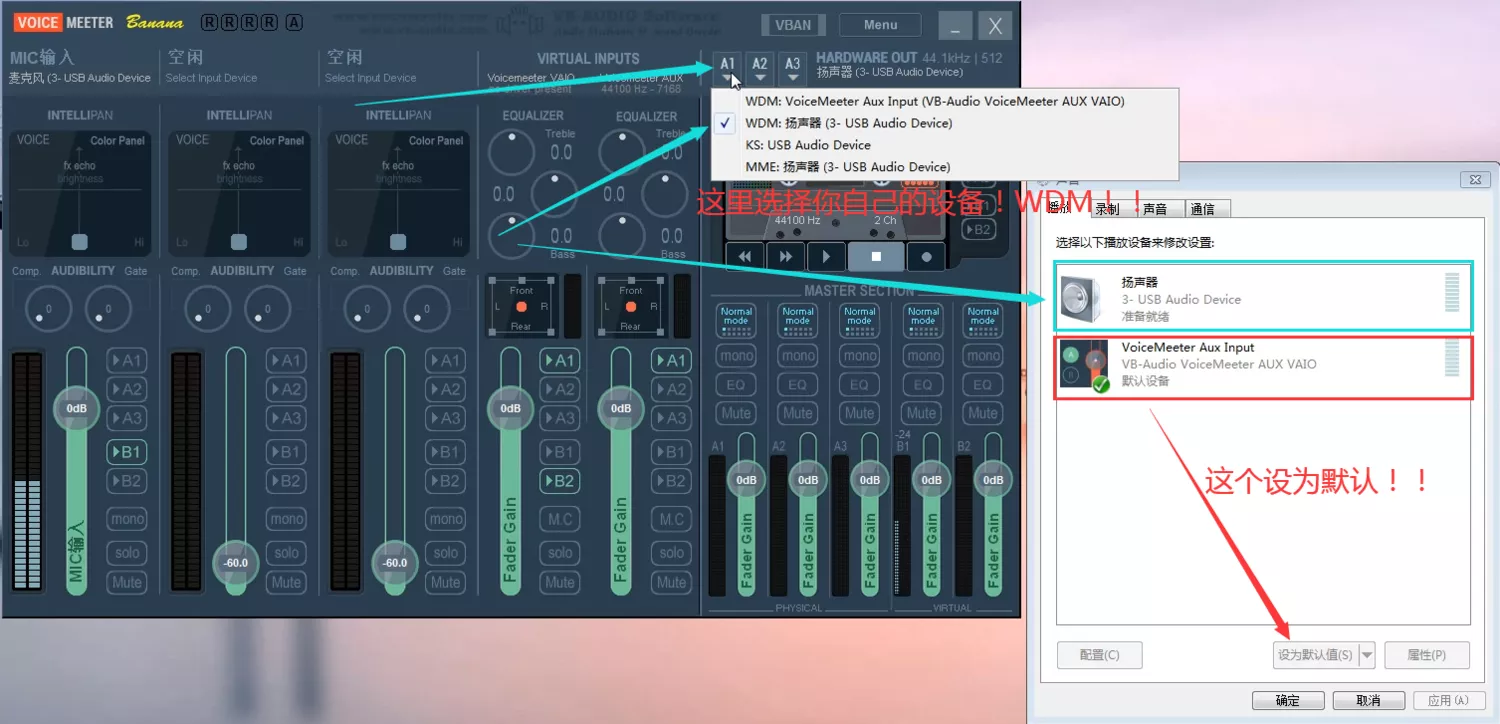The width and height of the screenshot is (1500, 724).
Task: Click the 确定 button in Sound dialog
Action: pos(1288,700)
